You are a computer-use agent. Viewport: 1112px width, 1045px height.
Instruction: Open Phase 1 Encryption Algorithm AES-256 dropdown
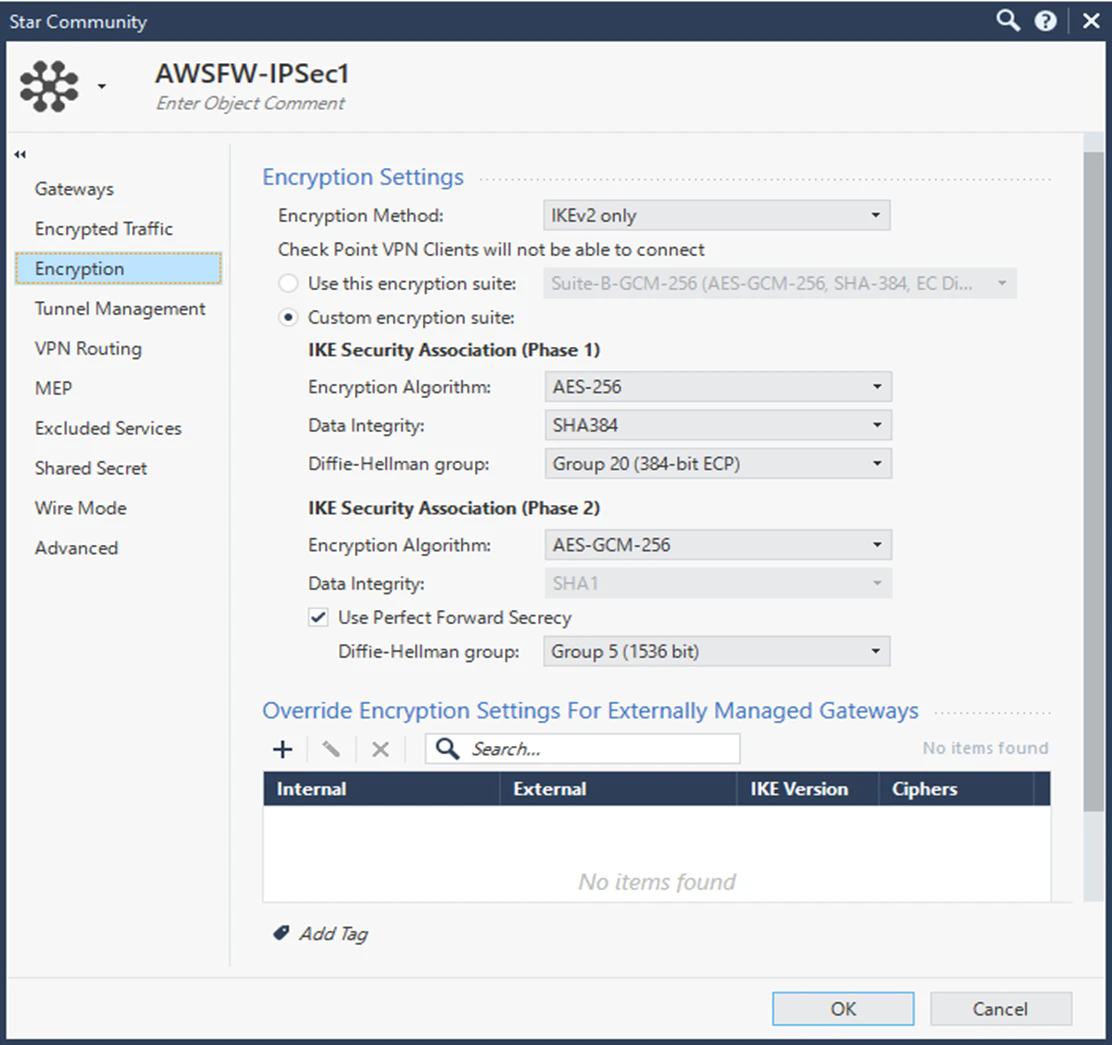[718, 387]
